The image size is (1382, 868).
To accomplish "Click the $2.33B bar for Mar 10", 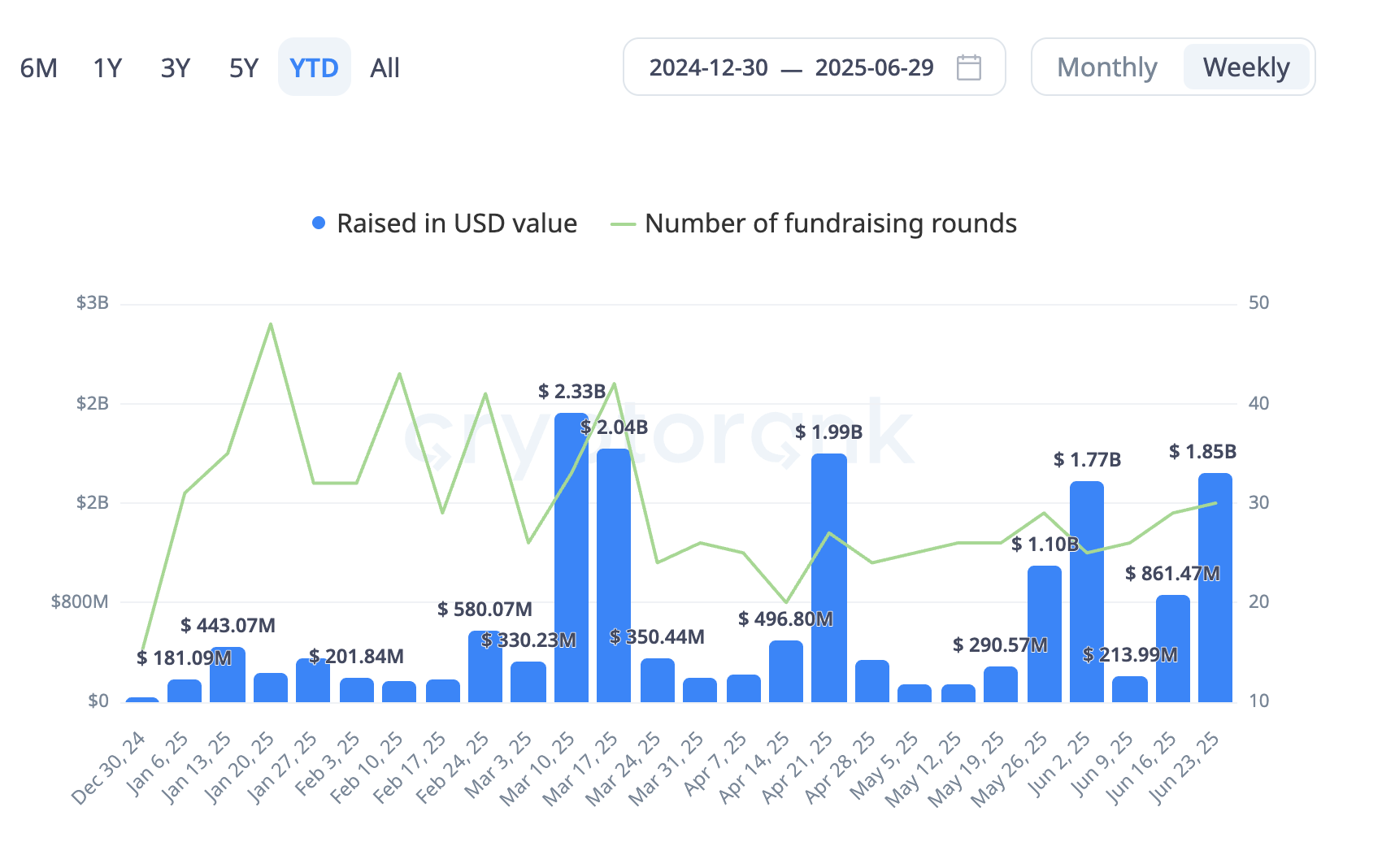I will (x=571, y=561).
